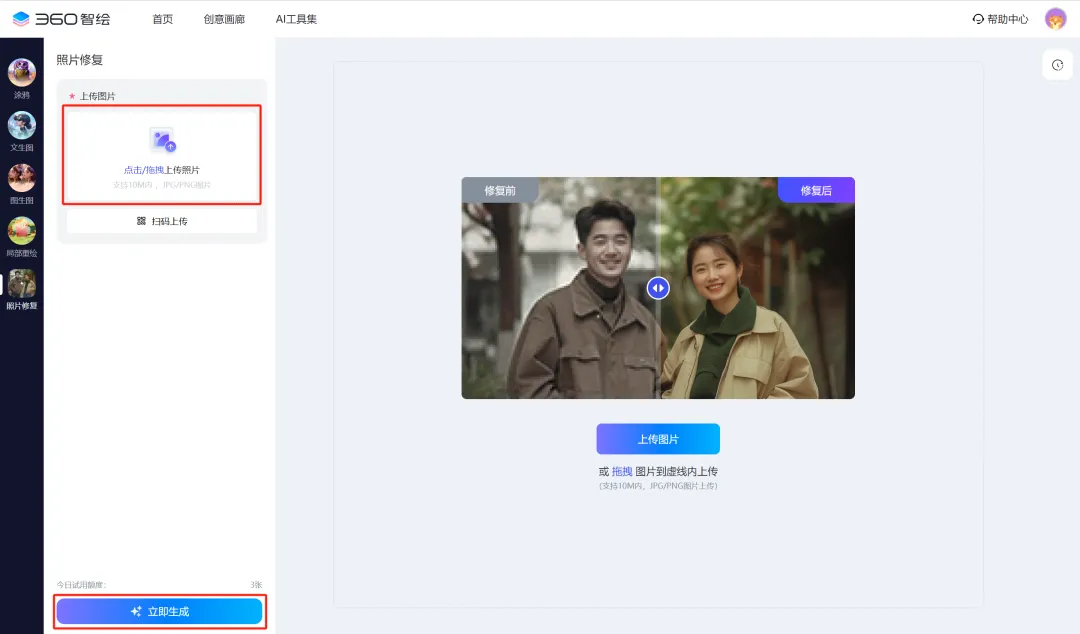Click the 修复后 label on the preview

[x=816, y=190]
